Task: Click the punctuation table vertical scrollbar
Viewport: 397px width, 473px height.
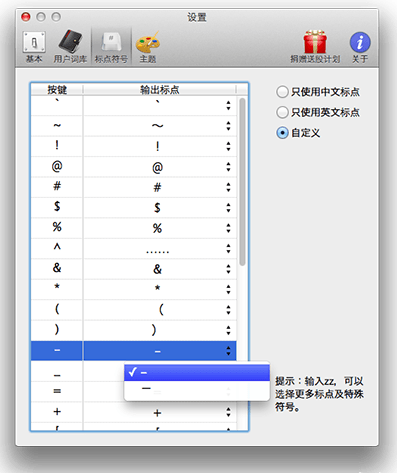Action: 242,182
